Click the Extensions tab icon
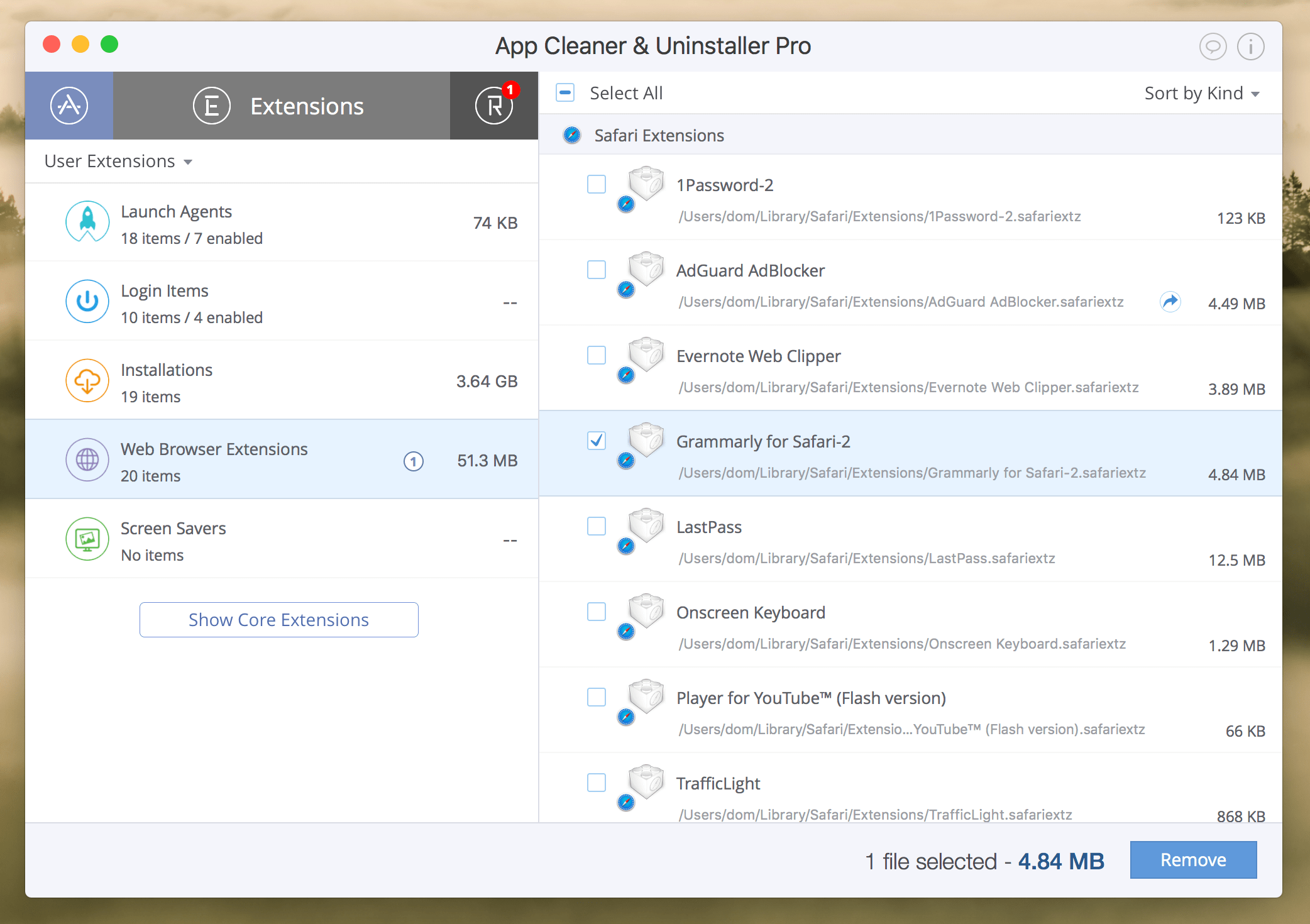Image resolution: width=1310 pixels, height=924 pixels. coord(210,104)
